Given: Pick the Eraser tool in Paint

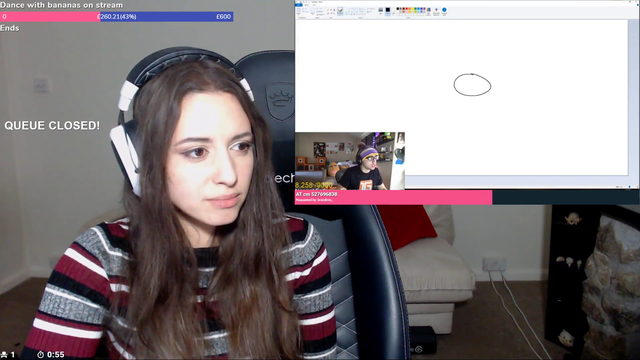Looking at the screenshot, I should click(328, 13).
